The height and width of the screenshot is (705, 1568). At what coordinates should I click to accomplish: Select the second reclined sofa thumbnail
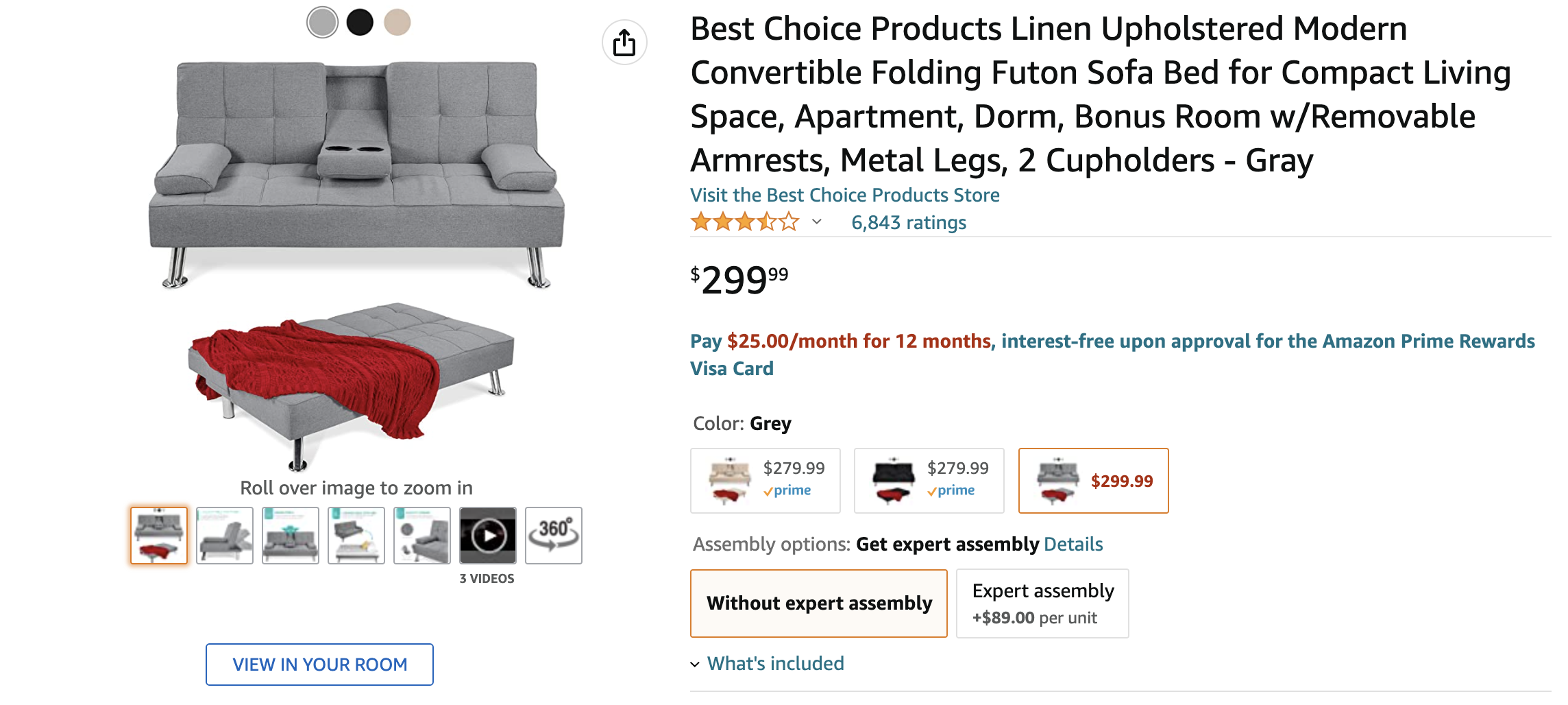point(225,536)
